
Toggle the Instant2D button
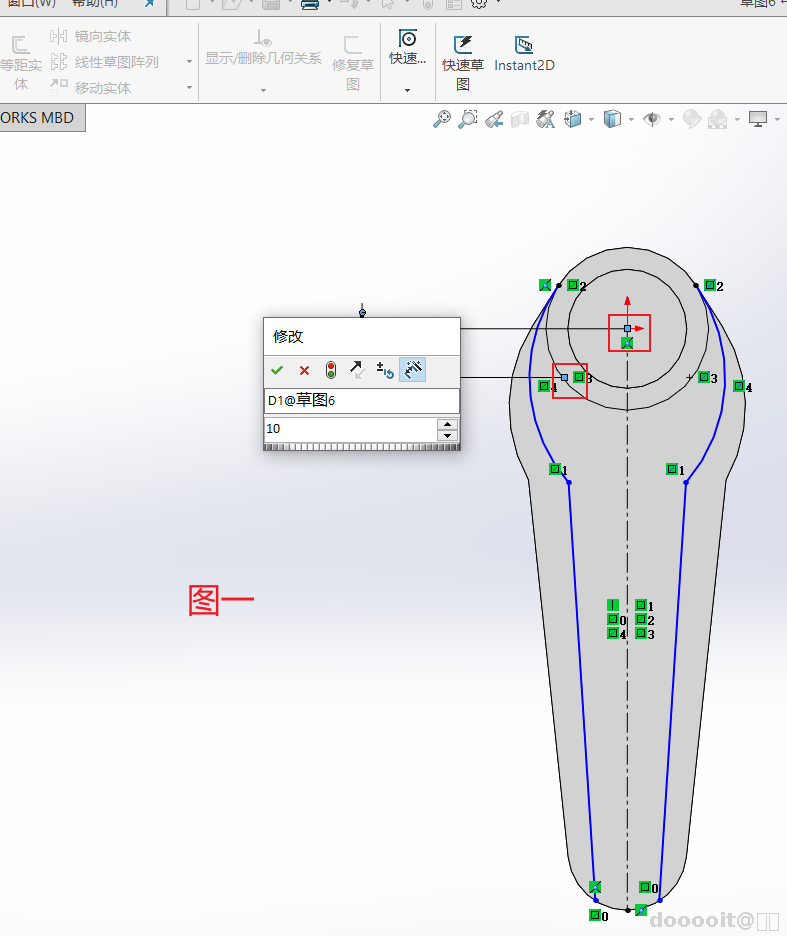pos(524,54)
